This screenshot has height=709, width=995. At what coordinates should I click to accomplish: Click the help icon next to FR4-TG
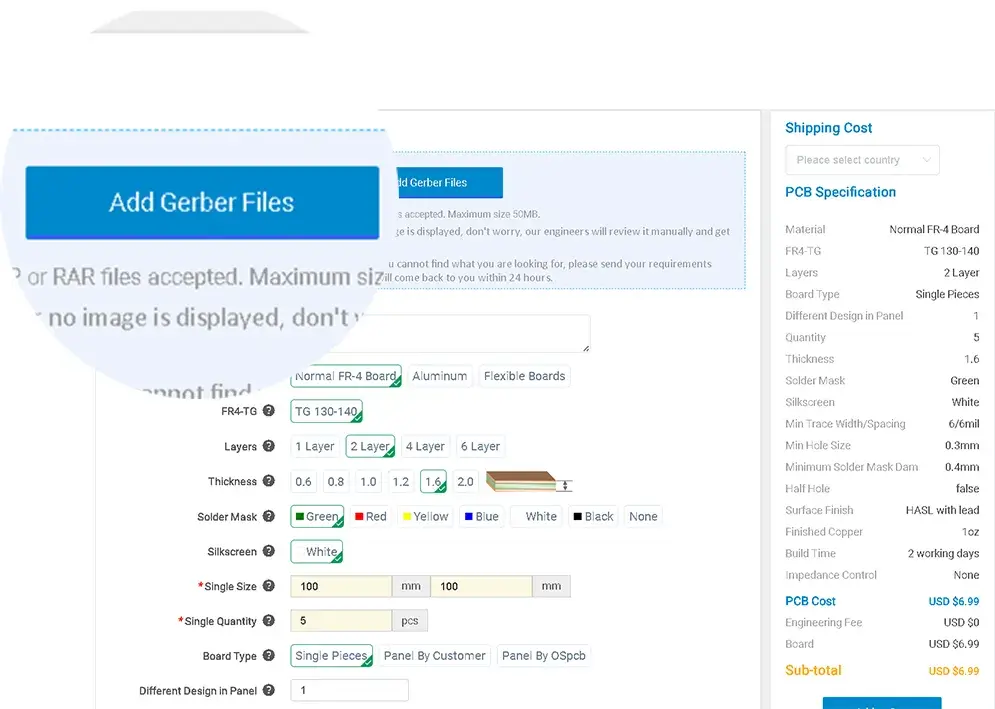pos(269,411)
